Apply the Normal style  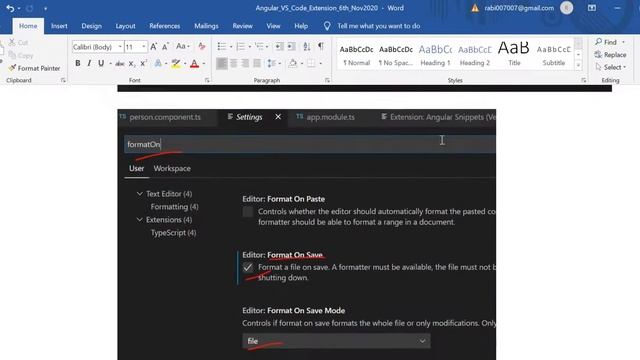(356, 55)
